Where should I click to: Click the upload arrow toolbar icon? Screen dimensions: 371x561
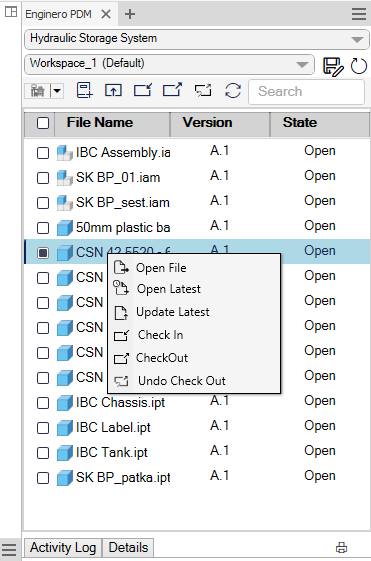[x=113, y=90]
